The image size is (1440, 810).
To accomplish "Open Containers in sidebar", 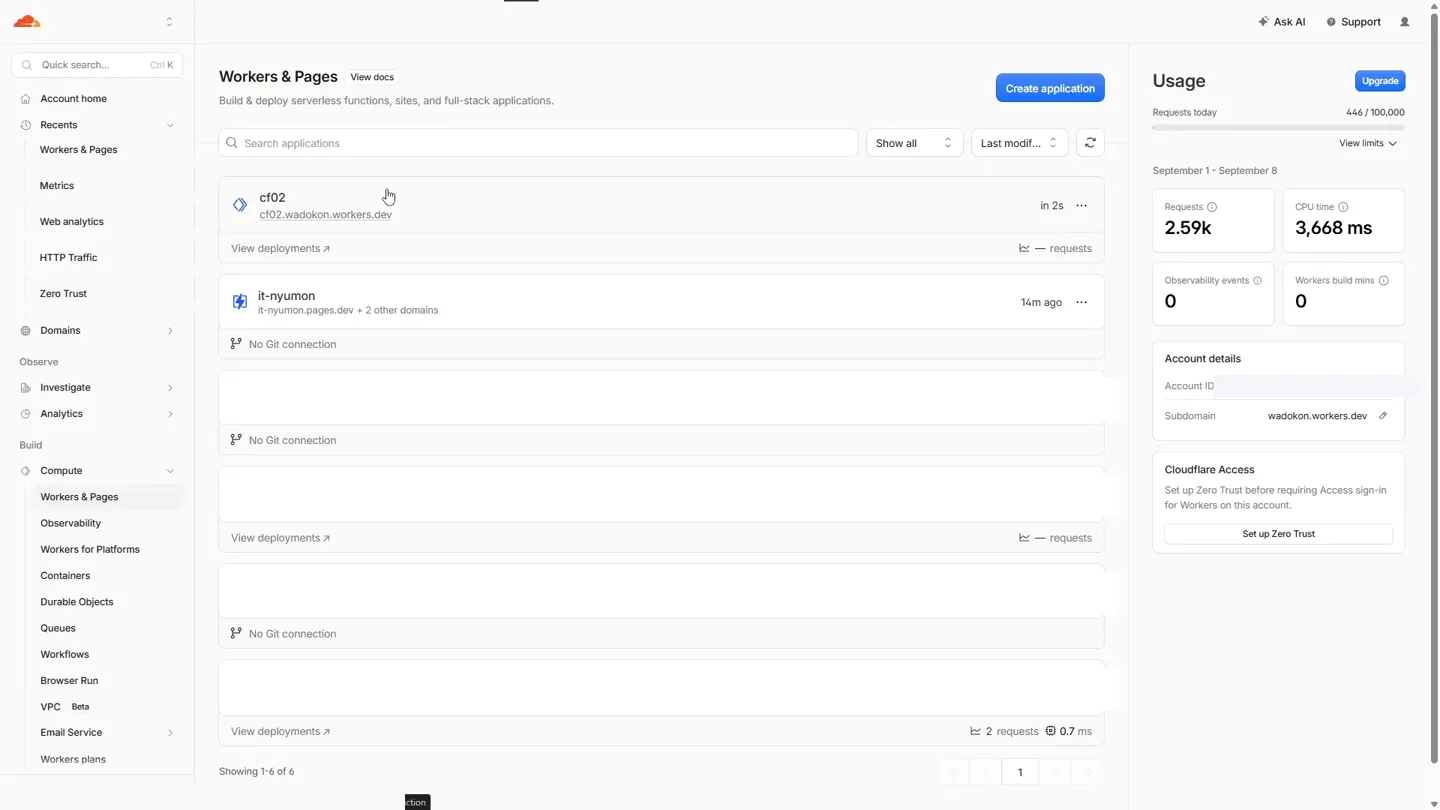I will tap(65, 576).
